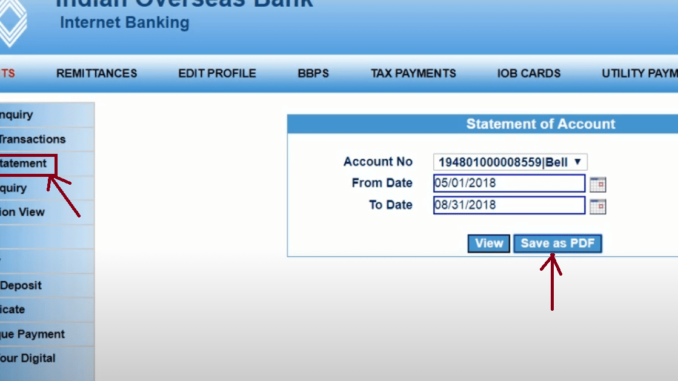Image resolution: width=678 pixels, height=381 pixels.
Task: Open the sidebar item ending in 'que Payment'
Action: tap(47, 334)
